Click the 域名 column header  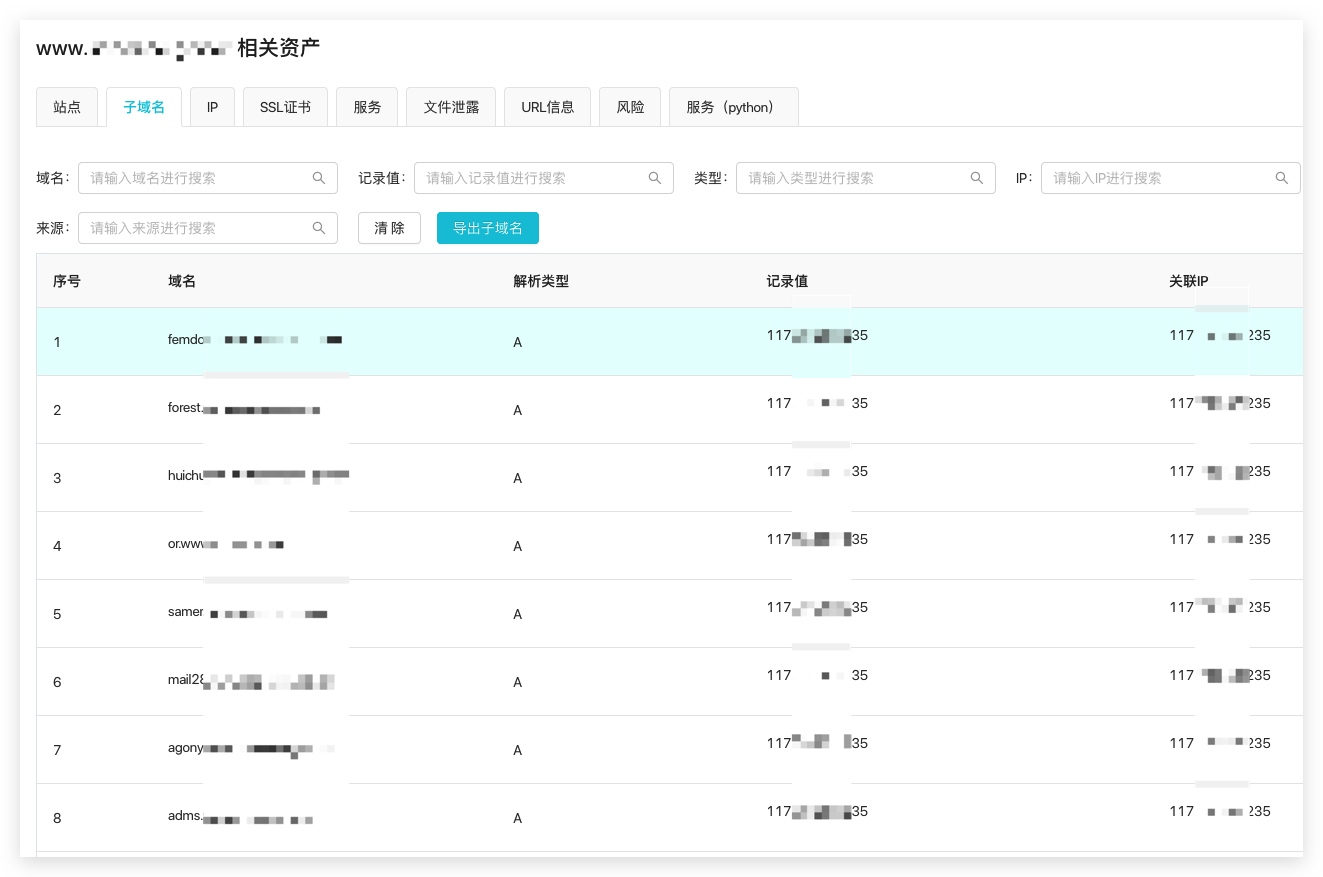point(182,281)
